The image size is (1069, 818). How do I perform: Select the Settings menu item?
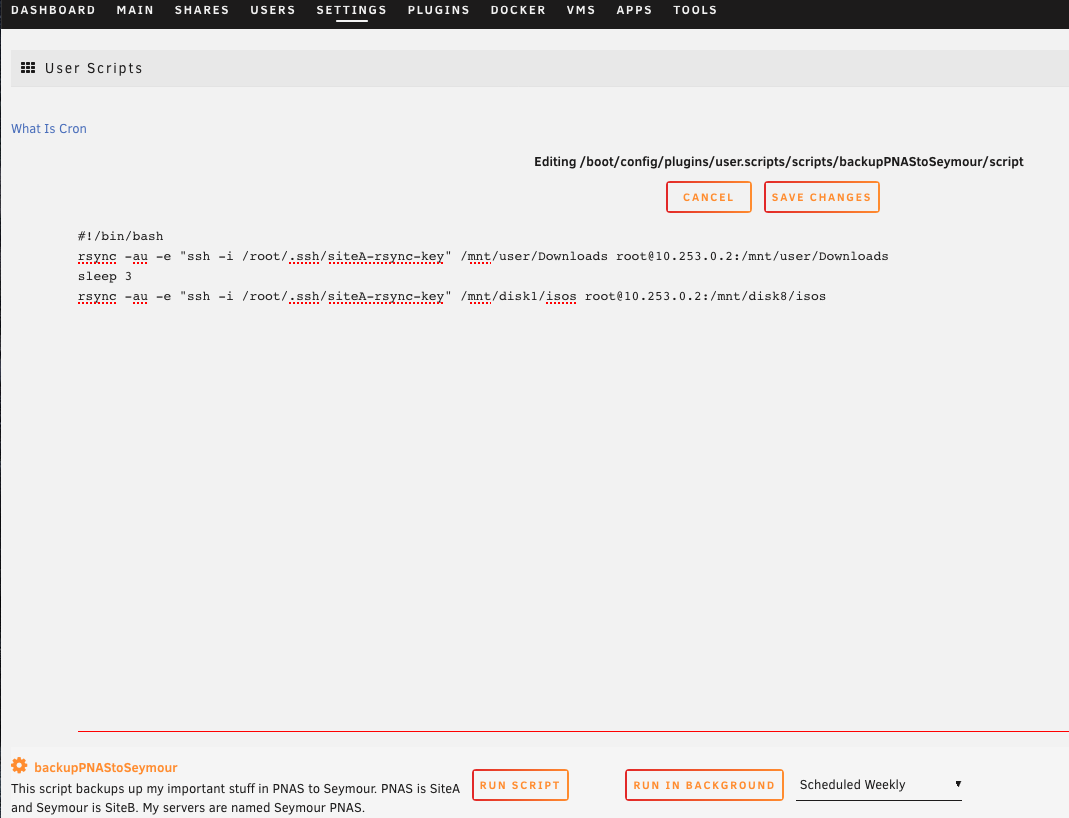351,10
